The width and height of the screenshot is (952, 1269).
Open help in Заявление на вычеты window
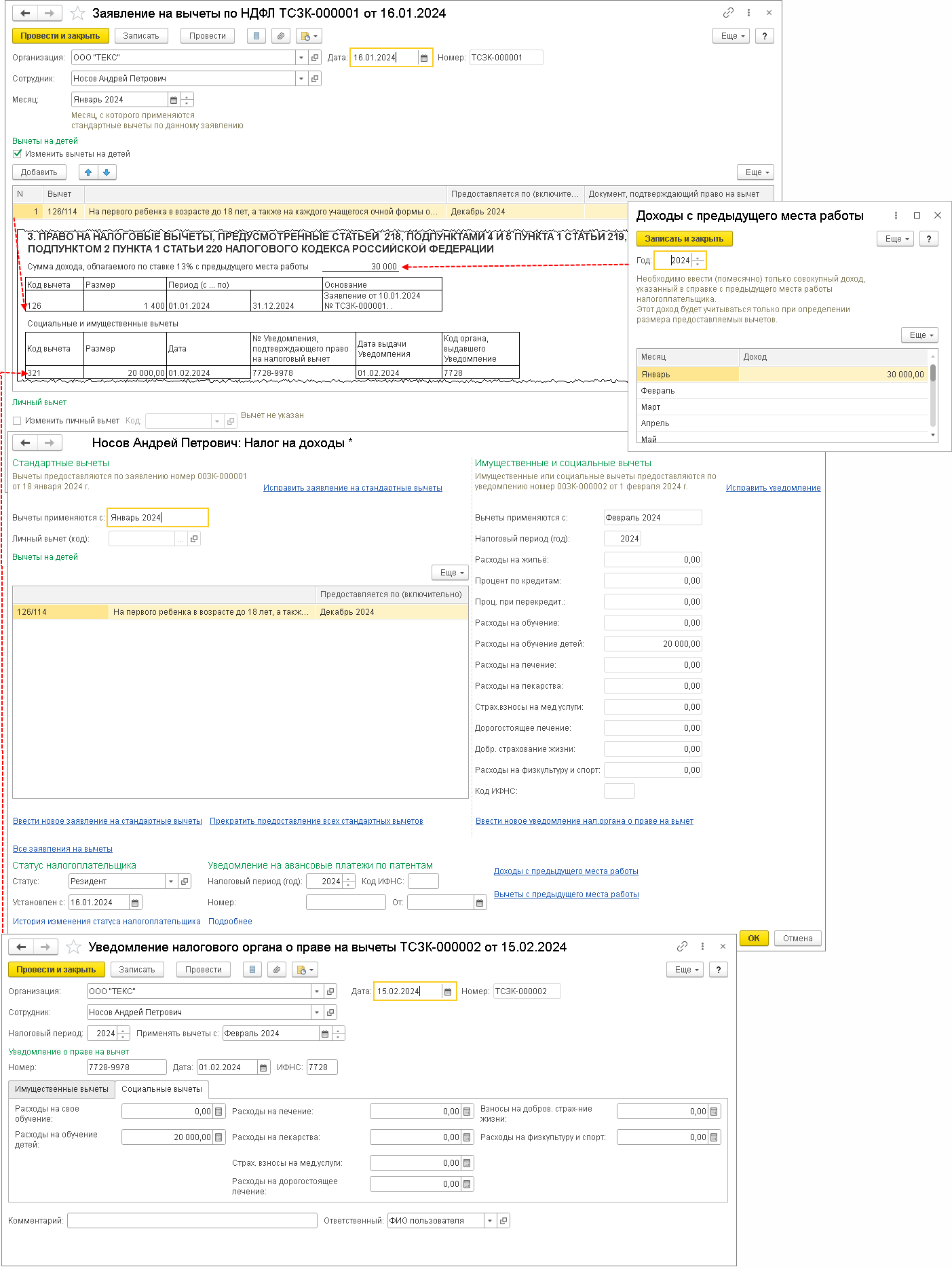click(765, 36)
